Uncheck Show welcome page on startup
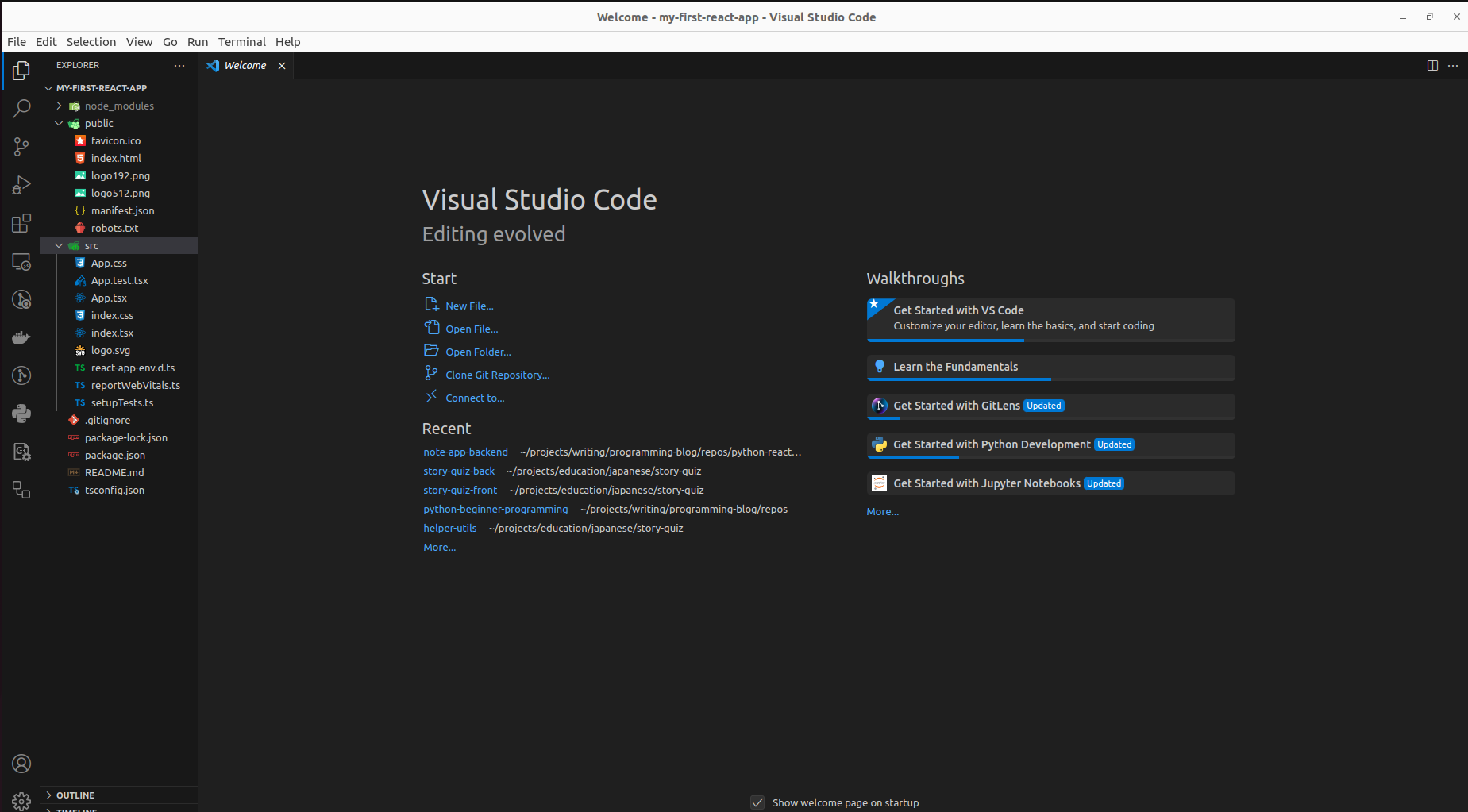 click(x=758, y=802)
